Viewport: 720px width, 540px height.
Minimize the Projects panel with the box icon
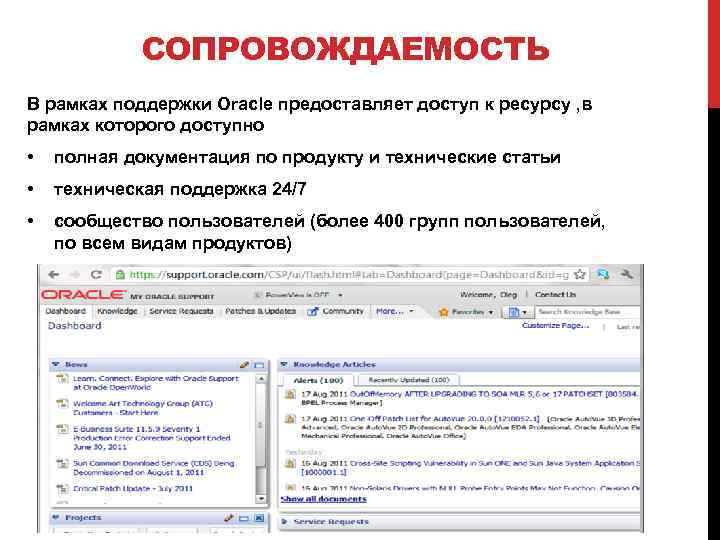pos(244,518)
